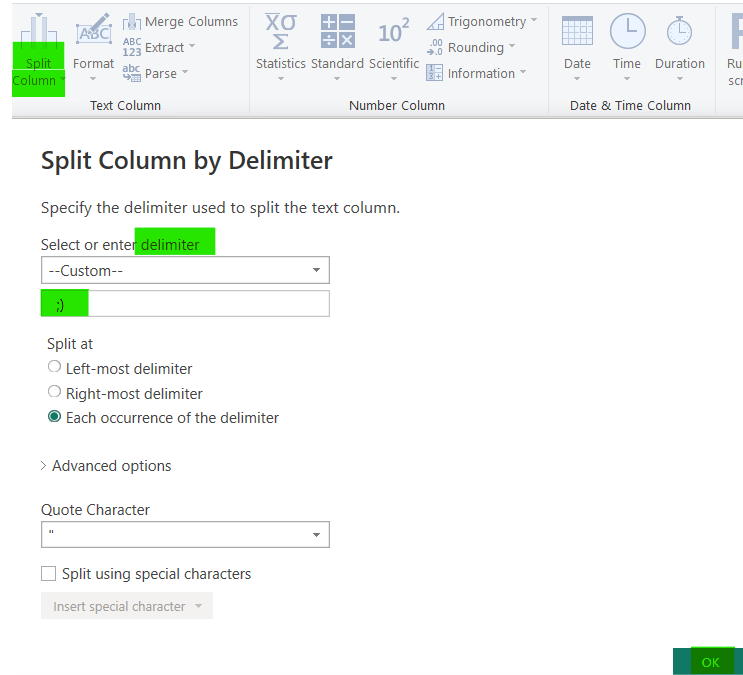Image resolution: width=743 pixels, height=675 pixels.
Task: Select Left-most delimiter option
Action: [54, 367]
